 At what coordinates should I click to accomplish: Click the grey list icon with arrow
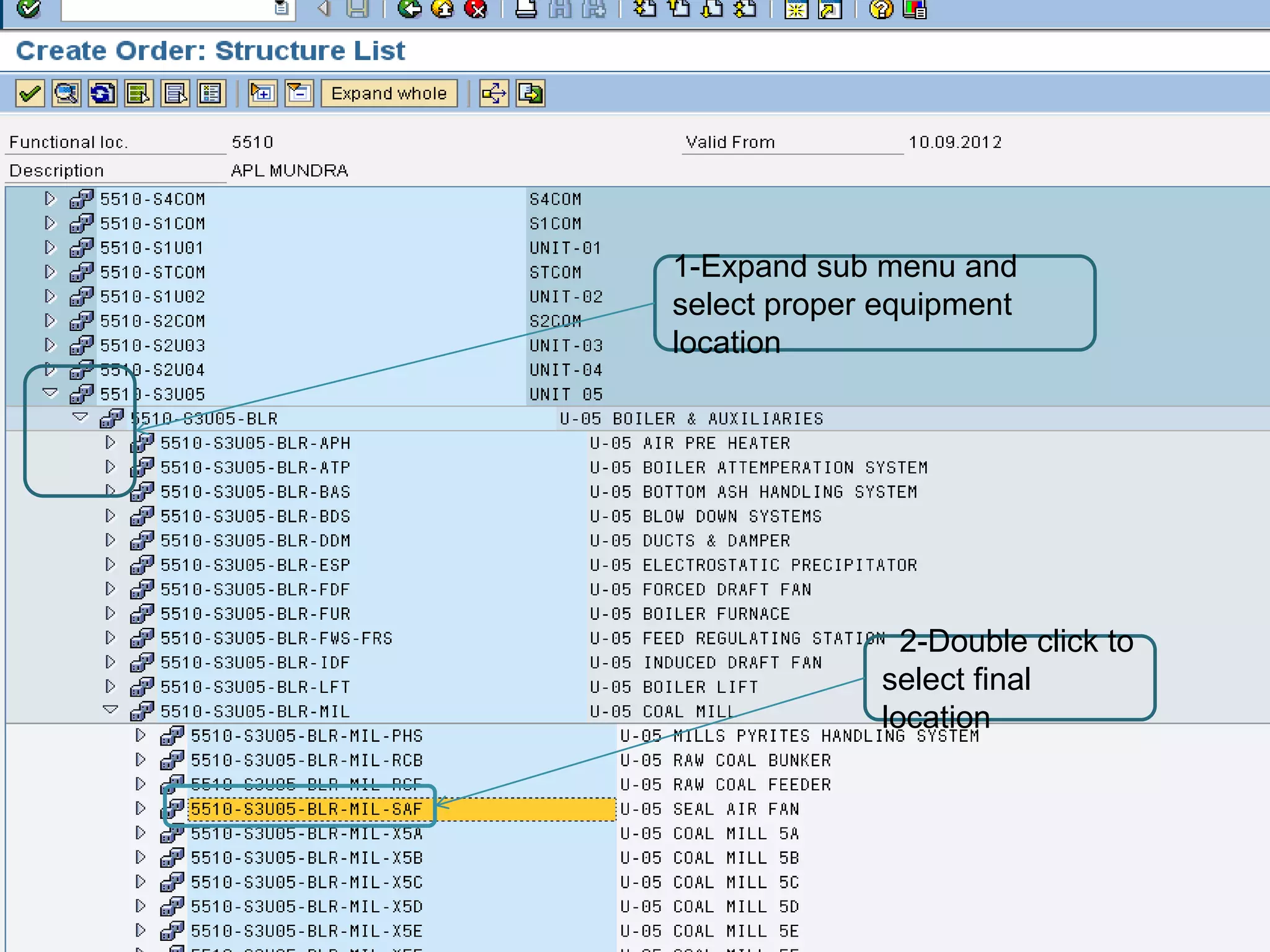tap(175, 94)
